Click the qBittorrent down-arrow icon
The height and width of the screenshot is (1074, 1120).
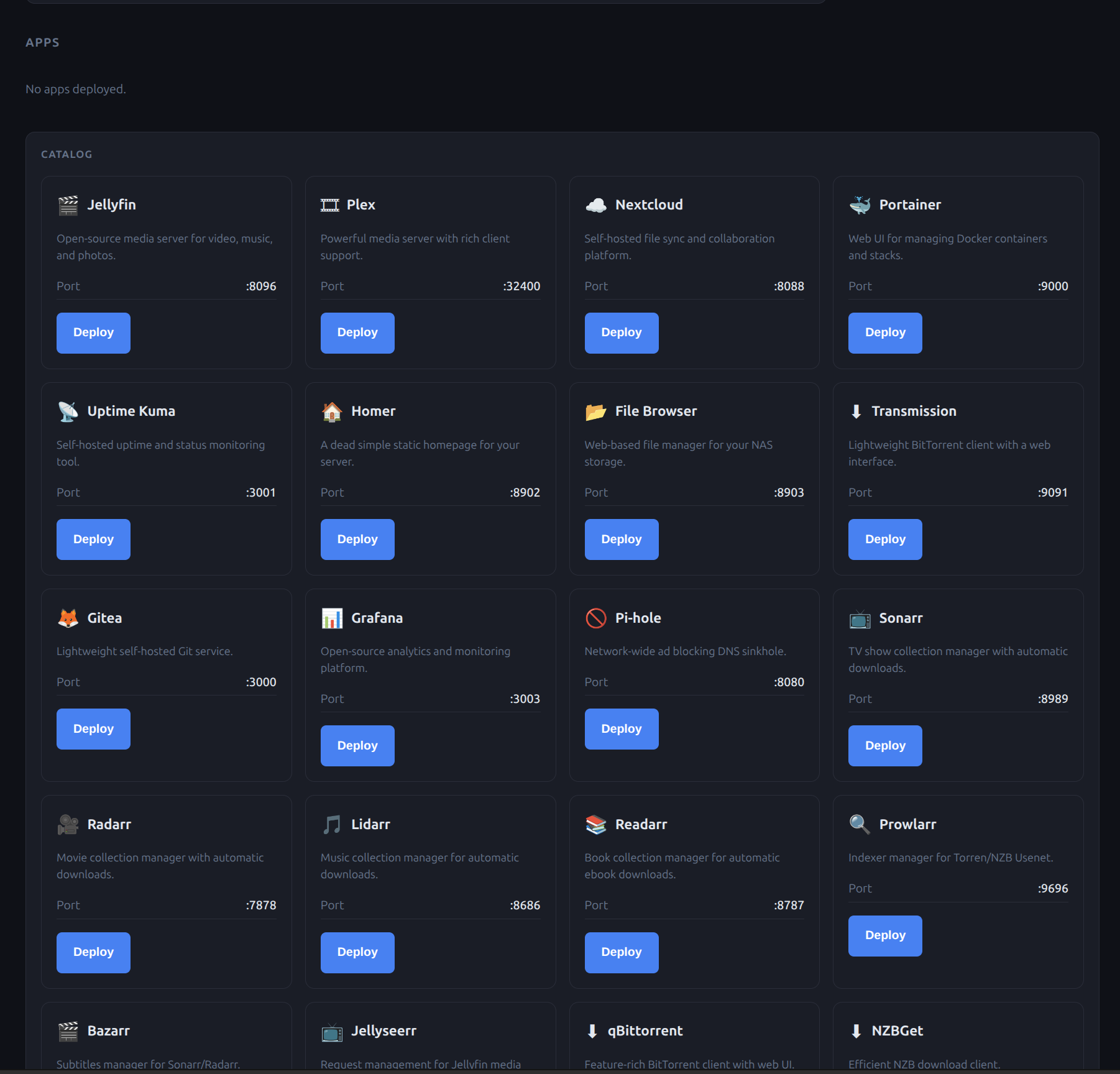pyautogui.click(x=592, y=1031)
